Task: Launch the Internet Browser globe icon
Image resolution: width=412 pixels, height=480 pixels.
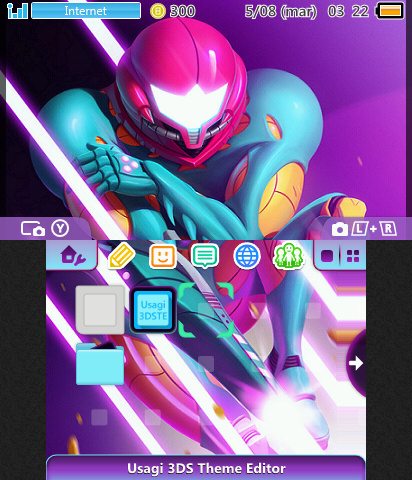Action: 247,256
